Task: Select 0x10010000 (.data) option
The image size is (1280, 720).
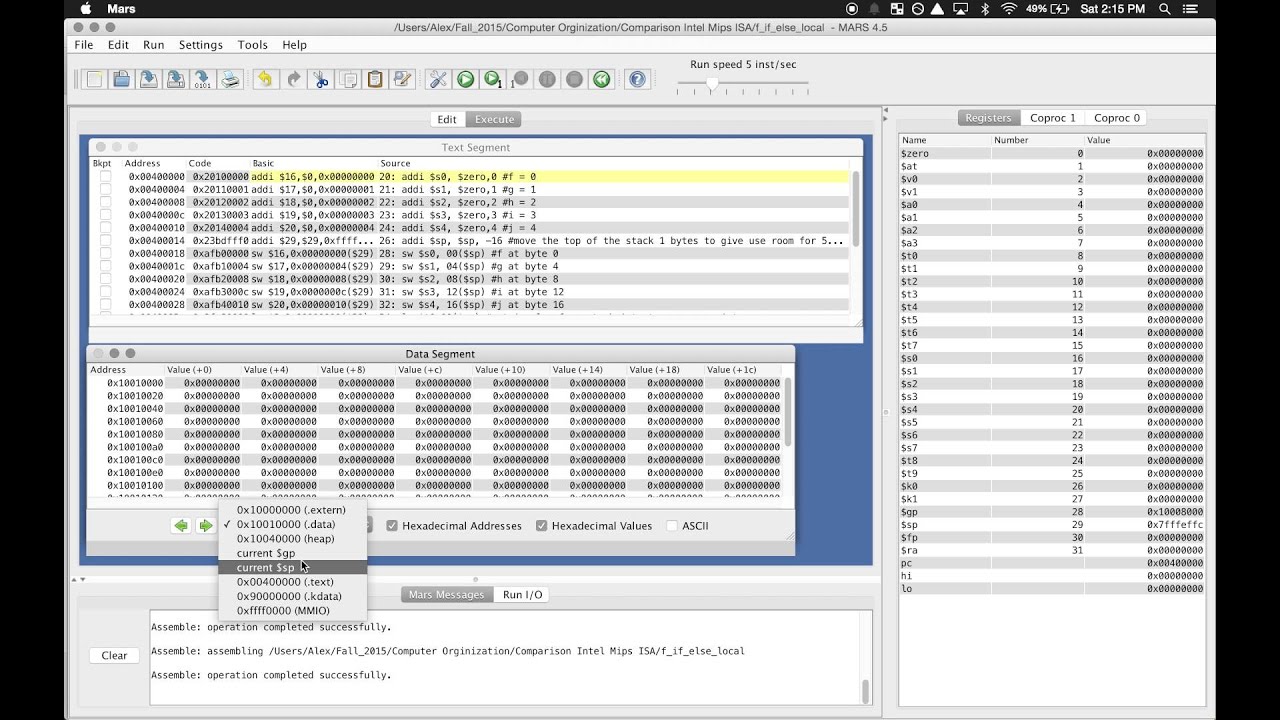Action: tap(292, 524)
